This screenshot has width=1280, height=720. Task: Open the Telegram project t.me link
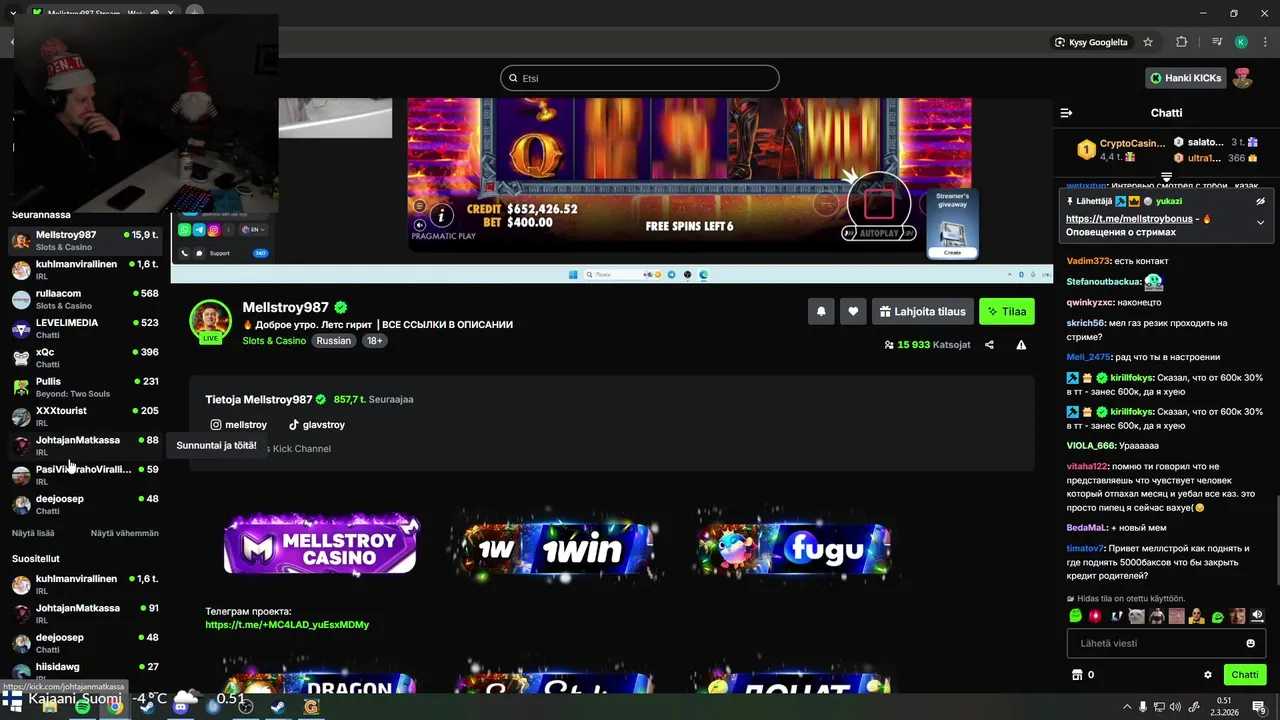(287, 625)
